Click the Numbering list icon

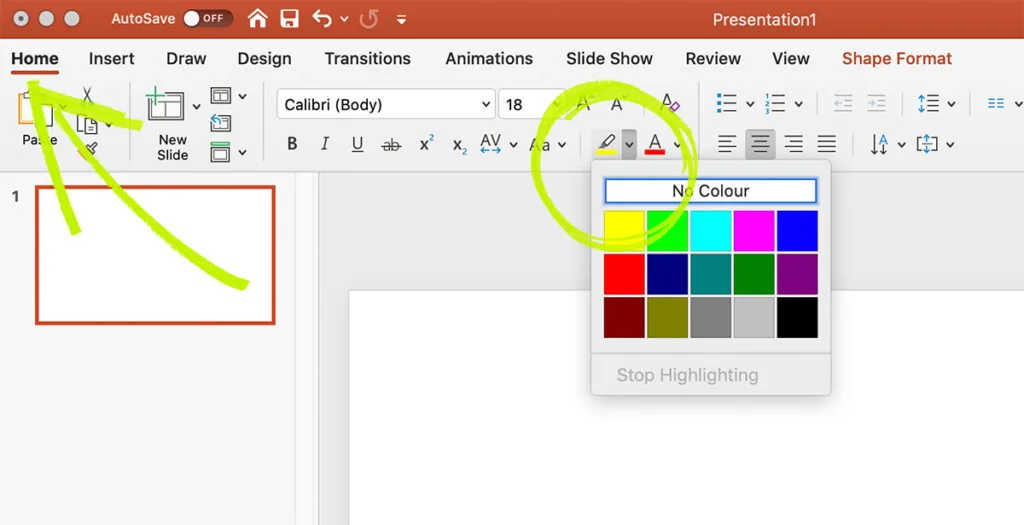click(775, 103)
